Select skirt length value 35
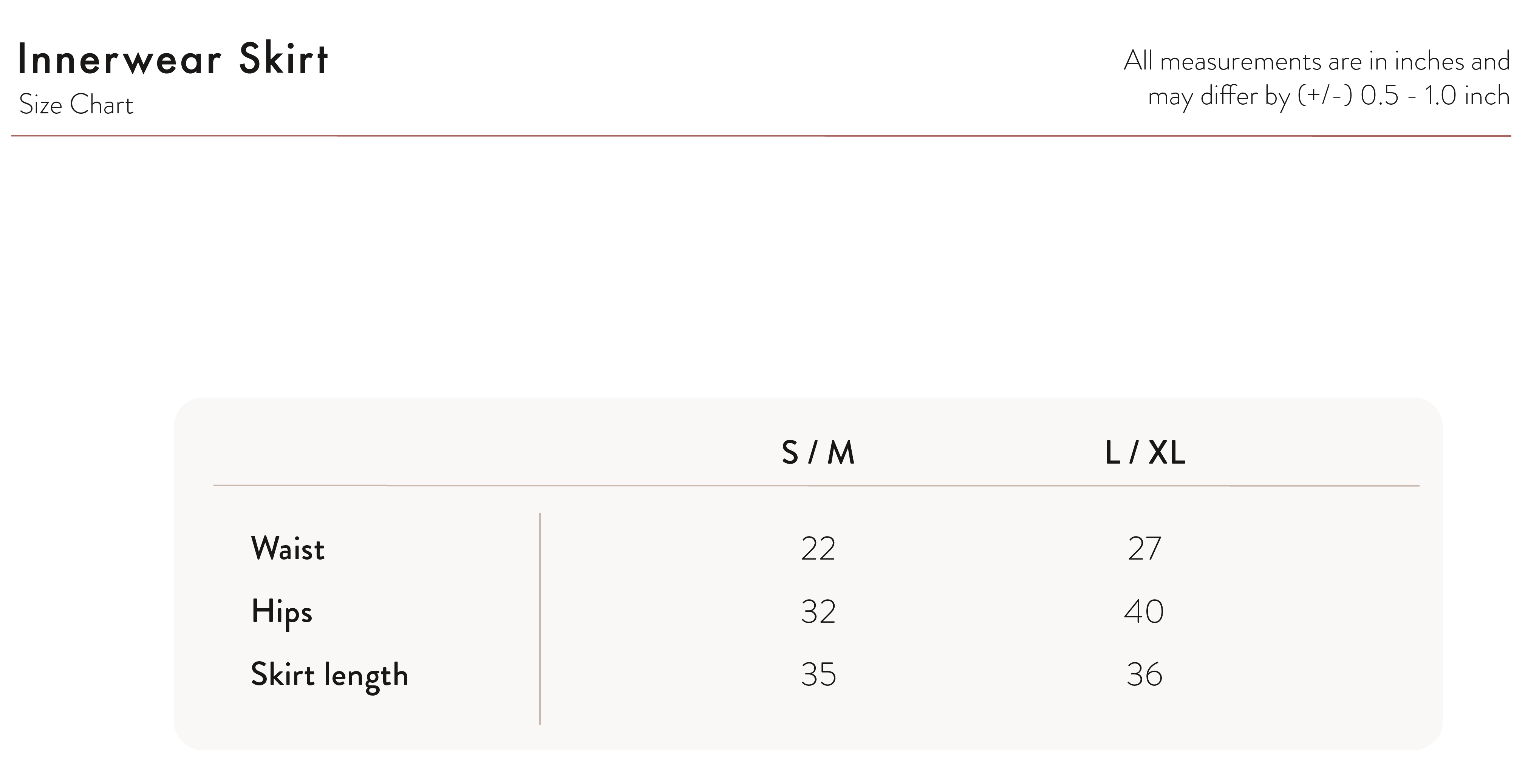 [818, 674]
